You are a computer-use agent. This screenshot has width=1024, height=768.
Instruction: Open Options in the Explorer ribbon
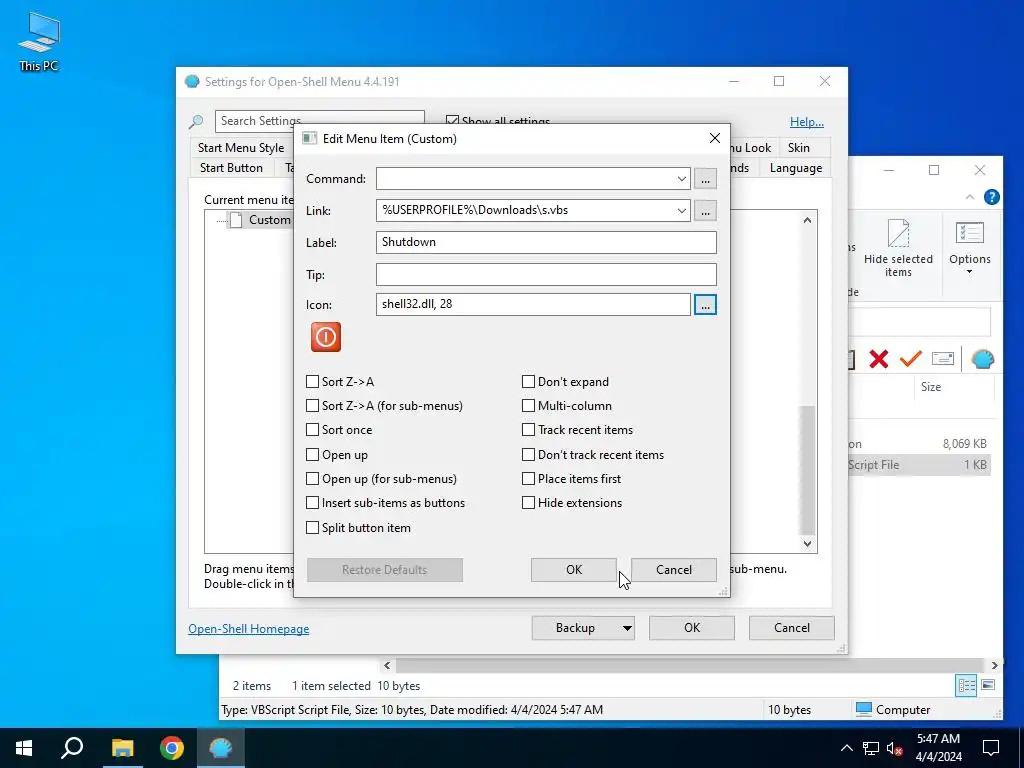[970, 248]
